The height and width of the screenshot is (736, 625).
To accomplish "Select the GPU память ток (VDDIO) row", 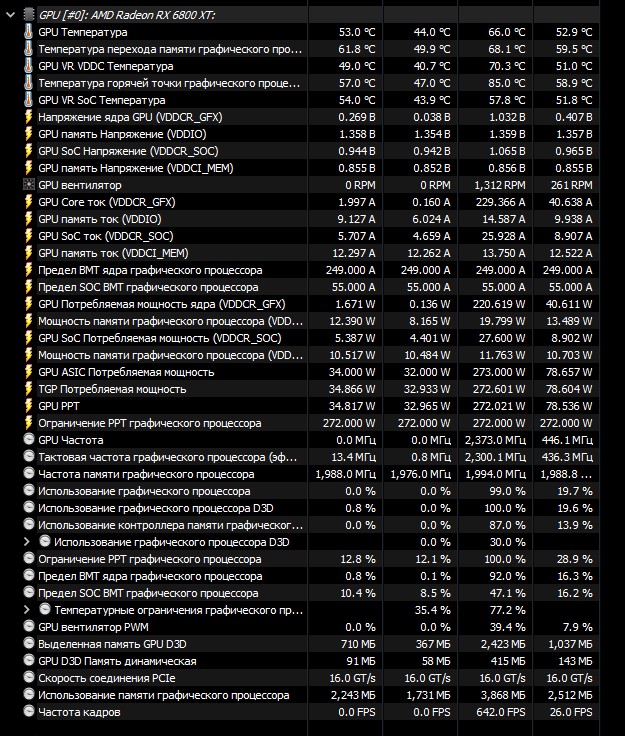I will tap(311, 219).
